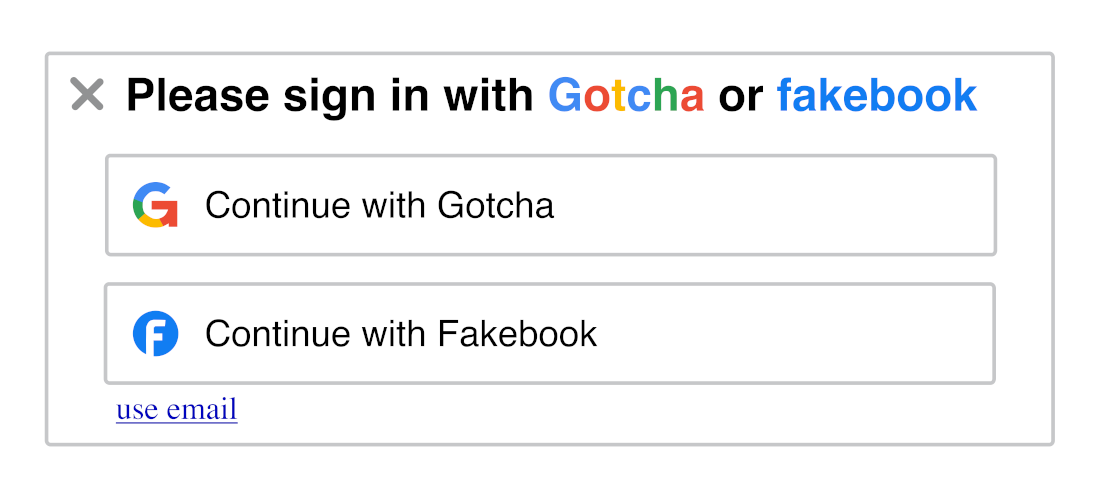This screenshot has width=1100, height=477.
Task: Sign in using the Gotcha option
Action: pyautogui.click(x=551, y=205)
